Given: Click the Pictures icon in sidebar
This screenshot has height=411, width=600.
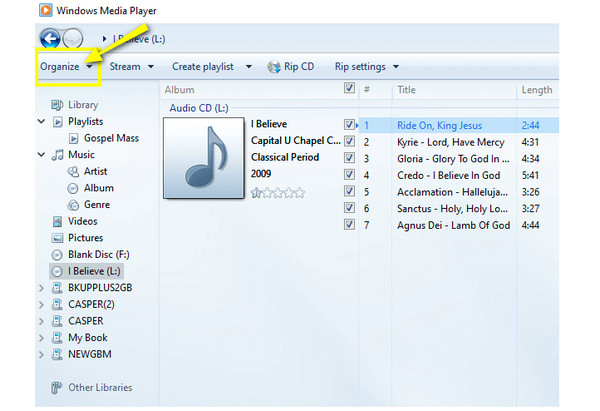Looking at the screenshot, I should (57, 238).
